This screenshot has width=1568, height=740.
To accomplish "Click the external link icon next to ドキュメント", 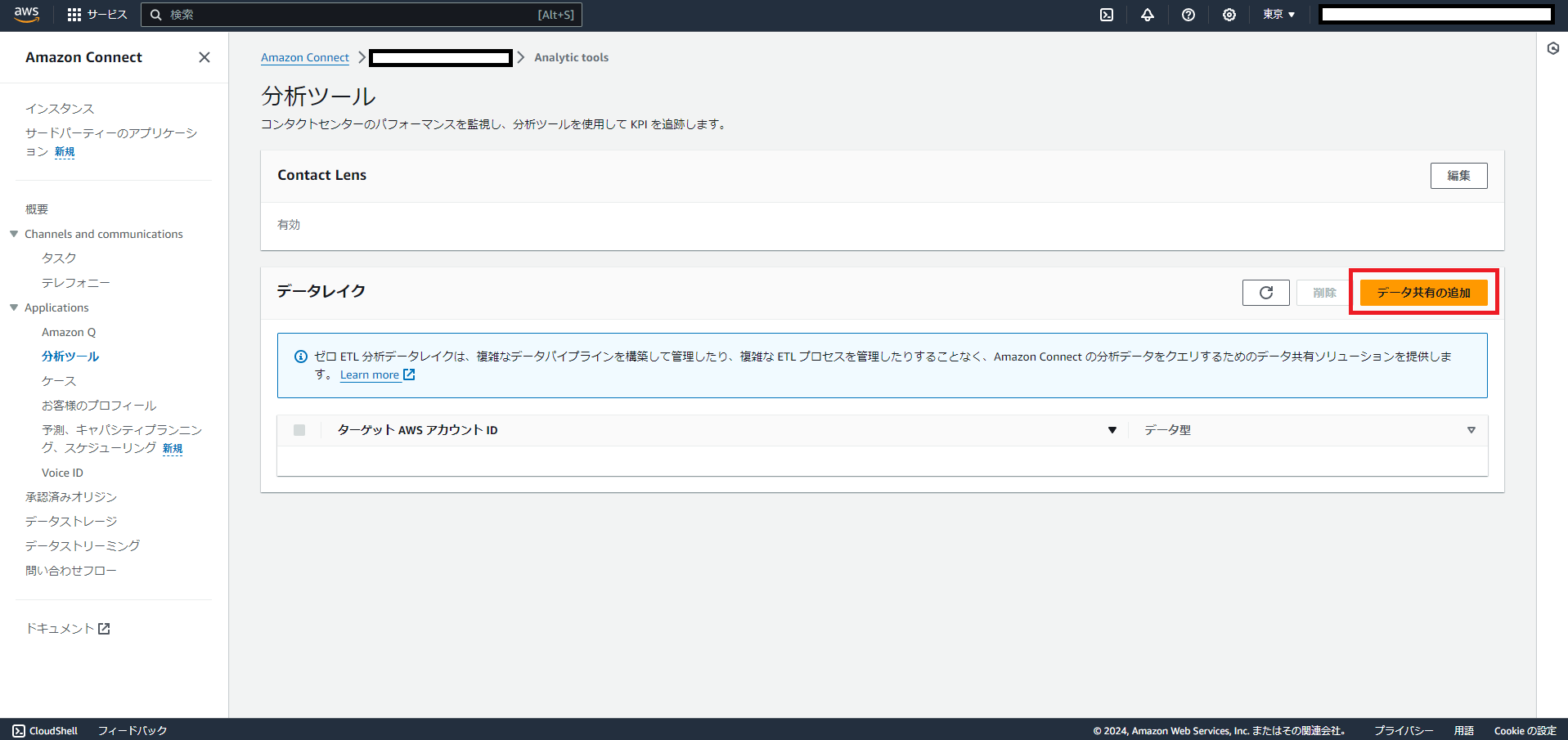I will (x=104, y=629).
